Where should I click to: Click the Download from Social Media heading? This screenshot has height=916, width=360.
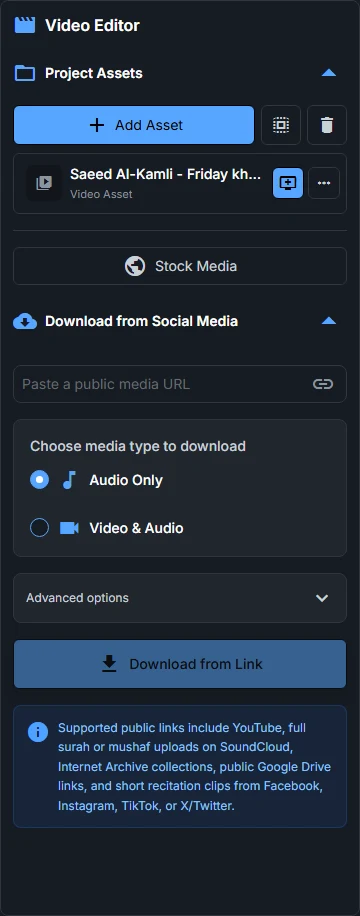click(141, 321)
